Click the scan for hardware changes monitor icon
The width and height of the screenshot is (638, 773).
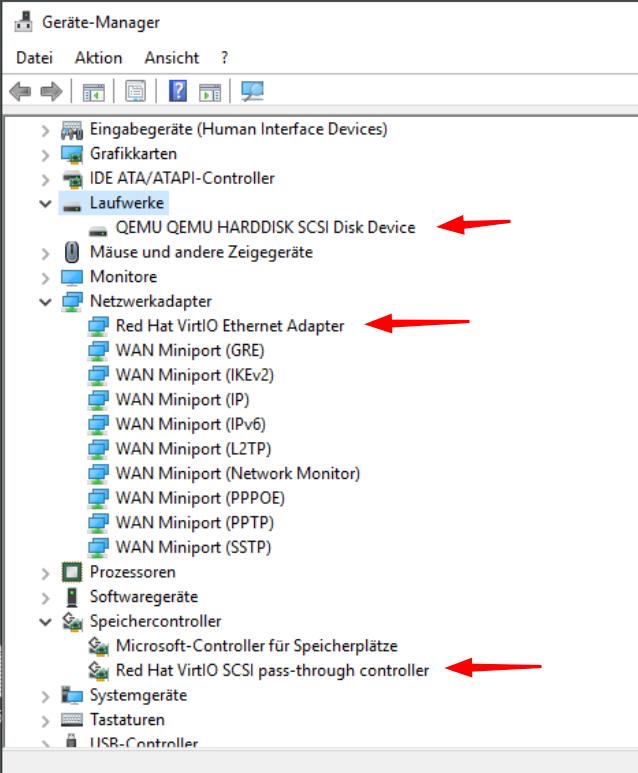[x=252, y=91]
